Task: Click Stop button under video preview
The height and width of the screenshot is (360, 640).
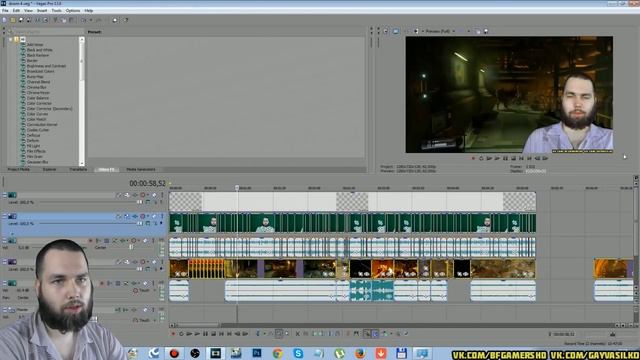Action: click(x=513, y=158)
